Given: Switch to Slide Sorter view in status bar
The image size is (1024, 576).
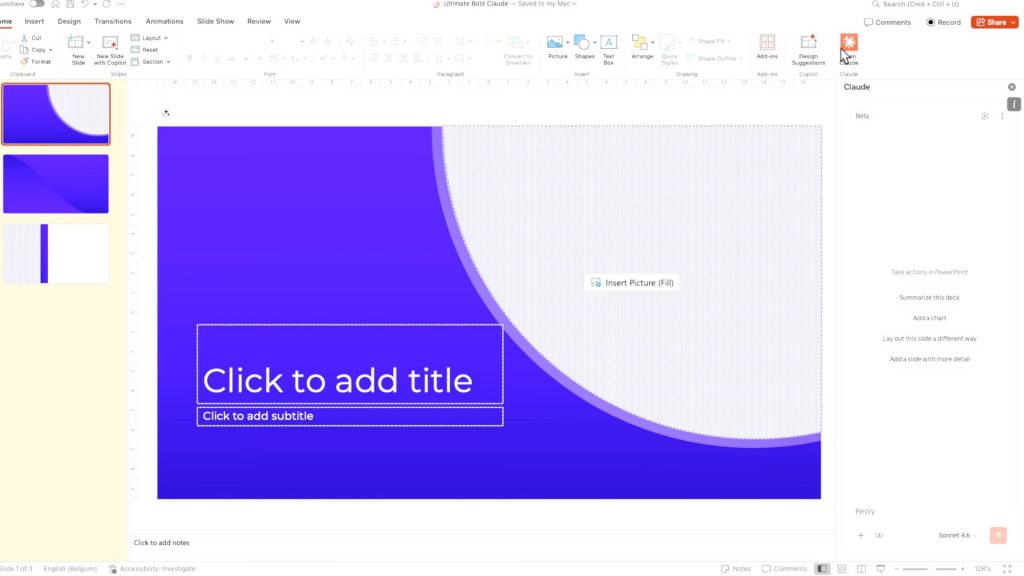Looking at the screenshot, I should [x=841, y=569].
